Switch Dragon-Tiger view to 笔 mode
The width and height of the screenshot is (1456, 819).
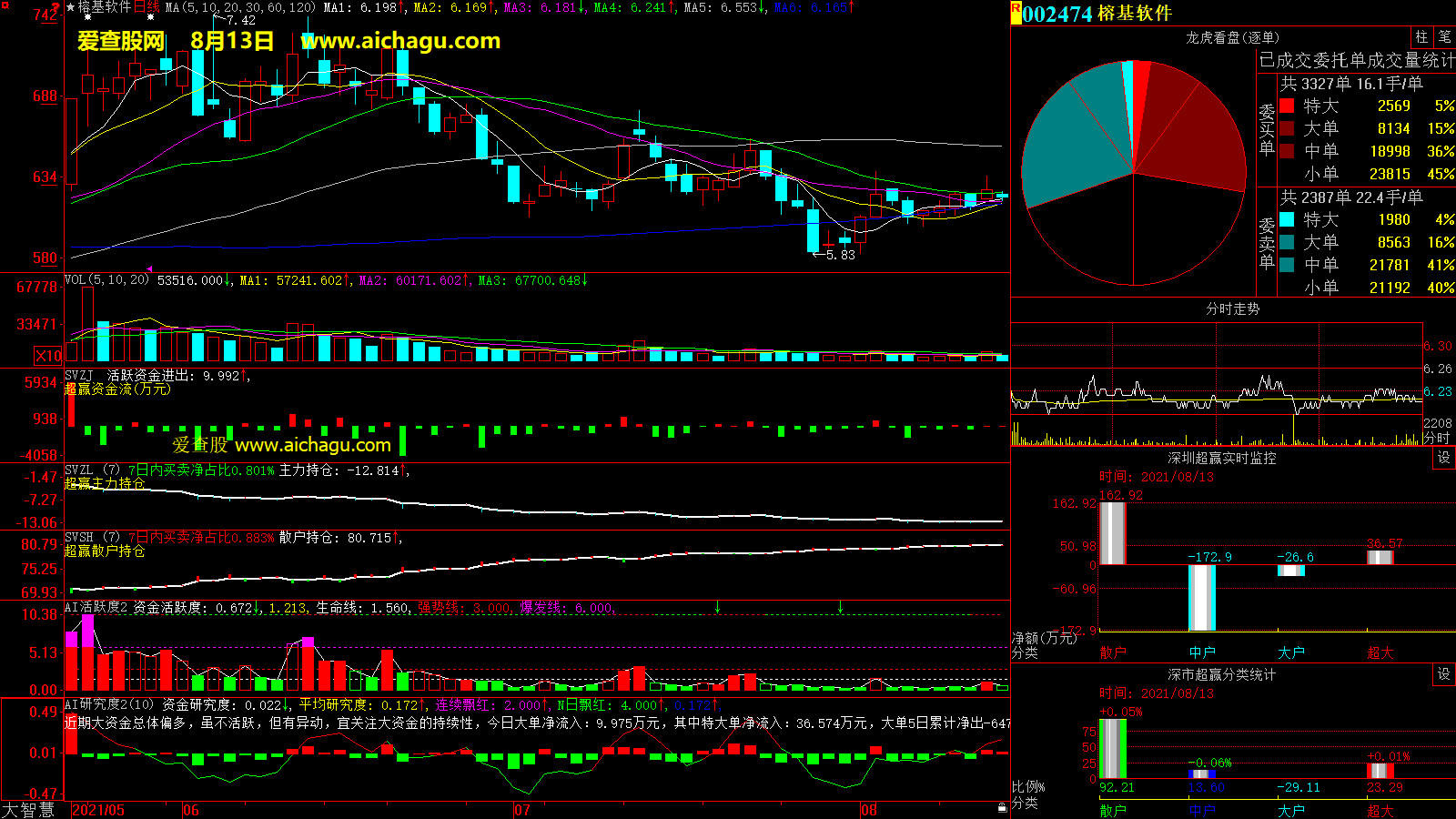(1444, 37)
